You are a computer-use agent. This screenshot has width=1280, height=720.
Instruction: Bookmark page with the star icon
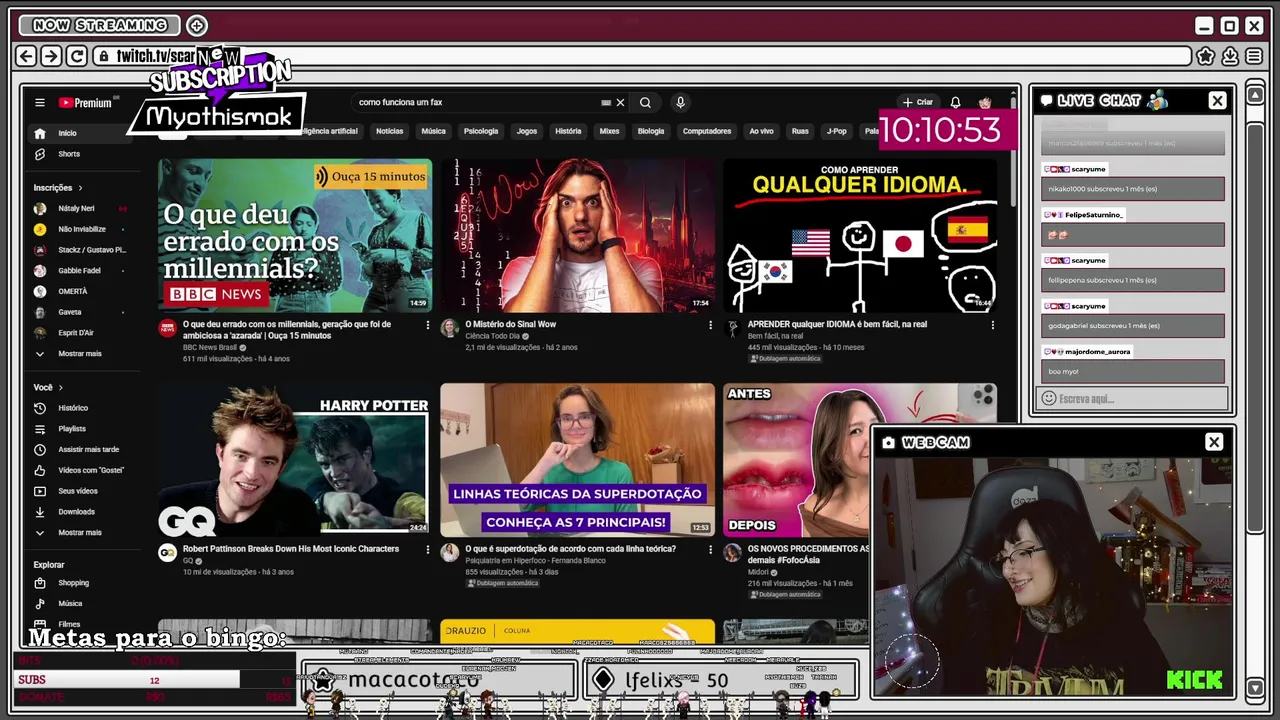click(x=1206, y=56)
